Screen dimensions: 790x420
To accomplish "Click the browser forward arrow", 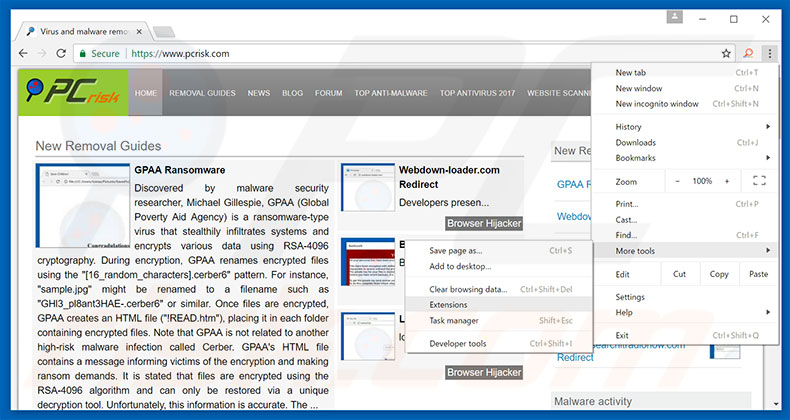I will tap(42, 53).
